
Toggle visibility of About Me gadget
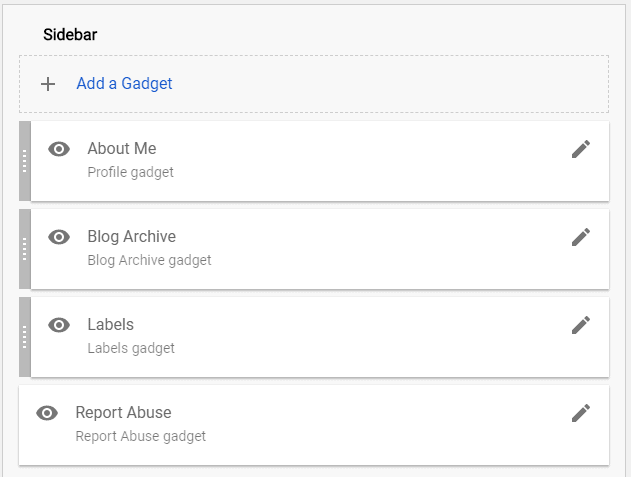click(59, 149)
